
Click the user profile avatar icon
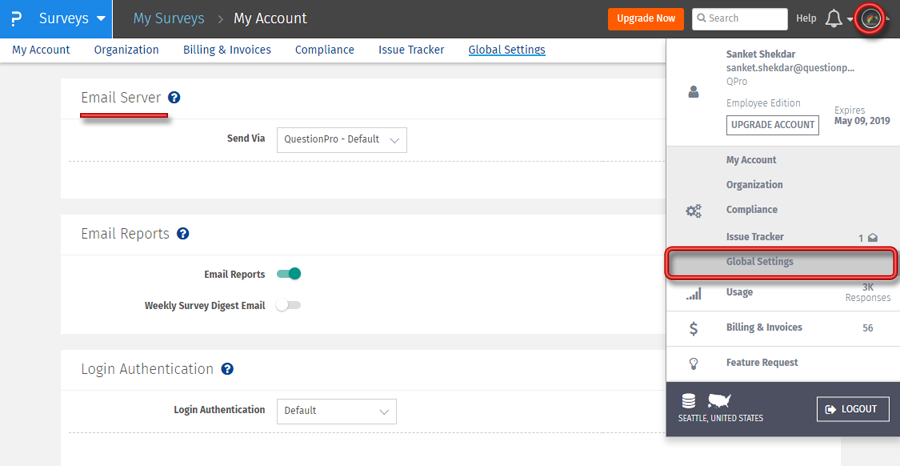pyautogui.click(x=871, y=19)
